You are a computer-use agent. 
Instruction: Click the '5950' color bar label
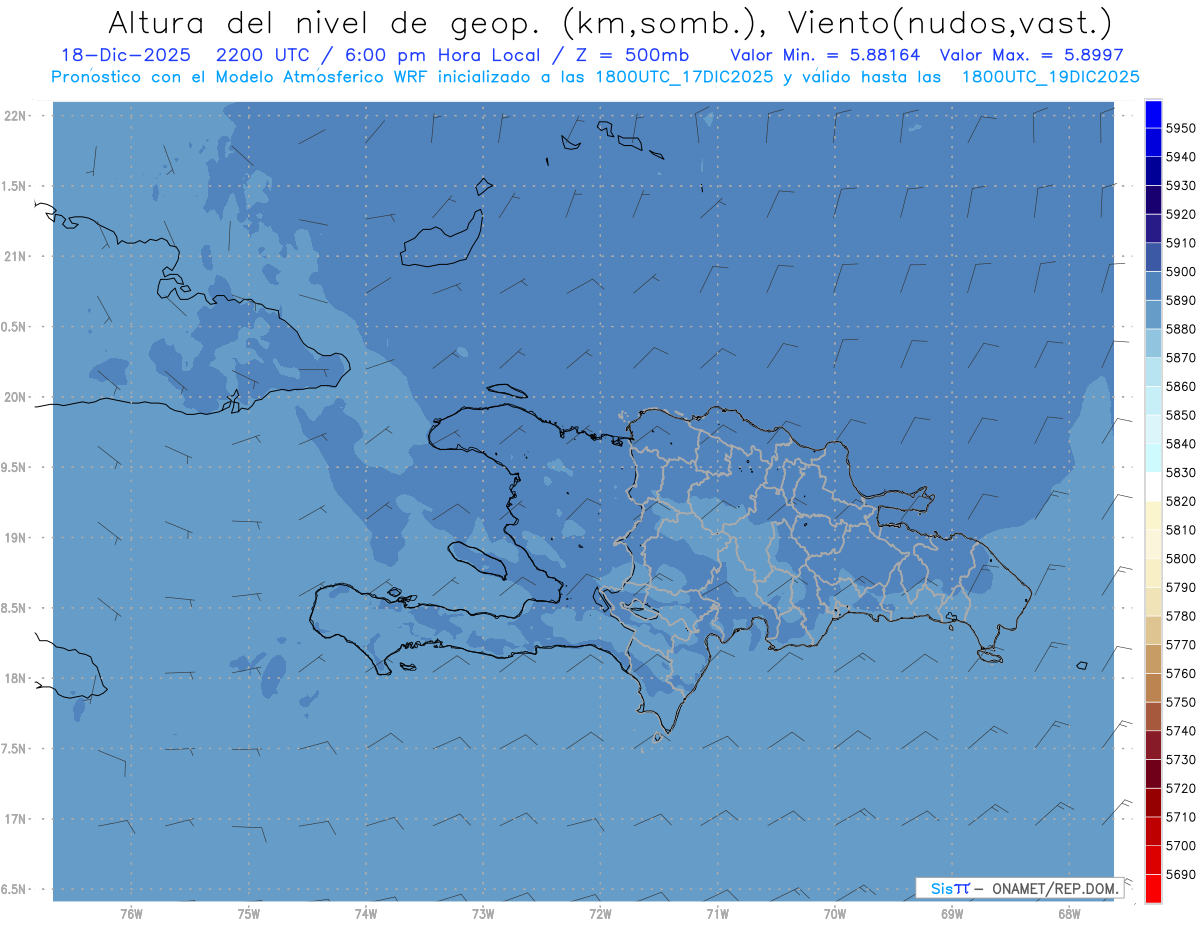click(1180, 128)
